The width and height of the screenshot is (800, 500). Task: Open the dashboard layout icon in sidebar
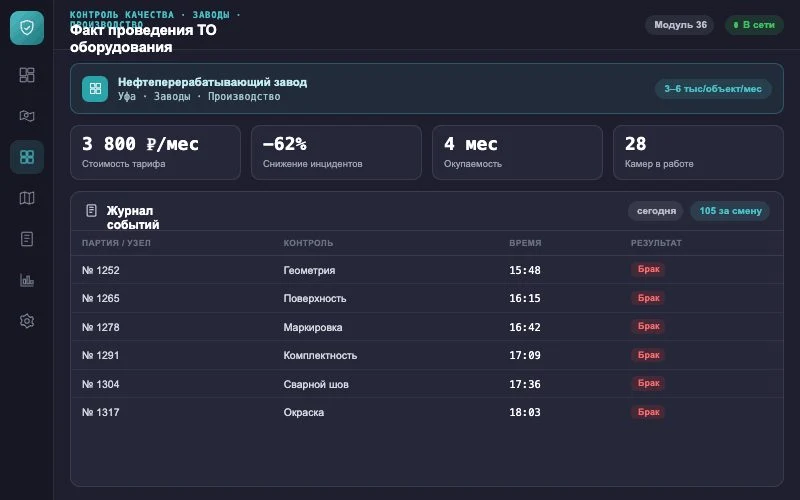tap(27, 75)
